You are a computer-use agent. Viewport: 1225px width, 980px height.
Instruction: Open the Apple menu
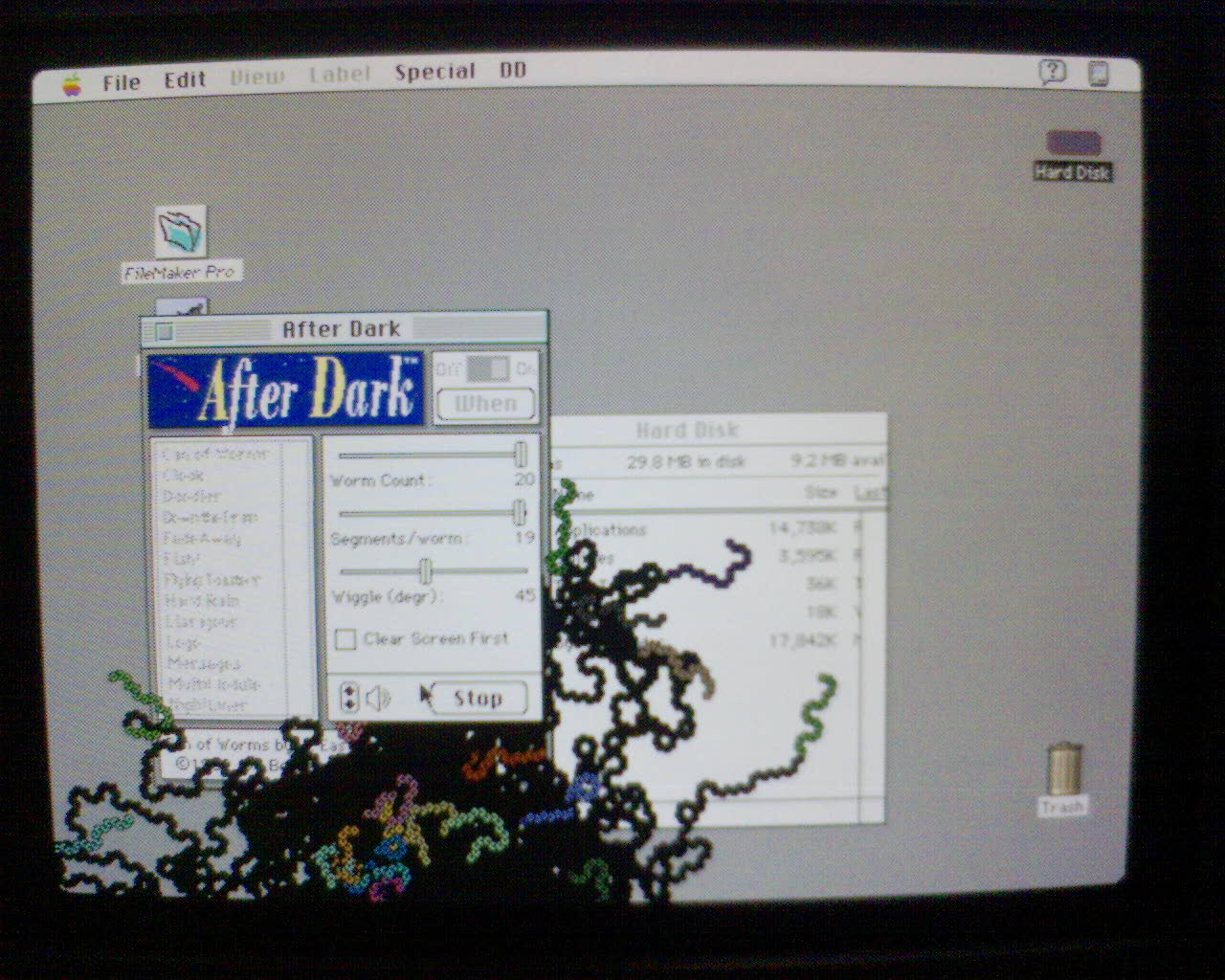point(73,84)
